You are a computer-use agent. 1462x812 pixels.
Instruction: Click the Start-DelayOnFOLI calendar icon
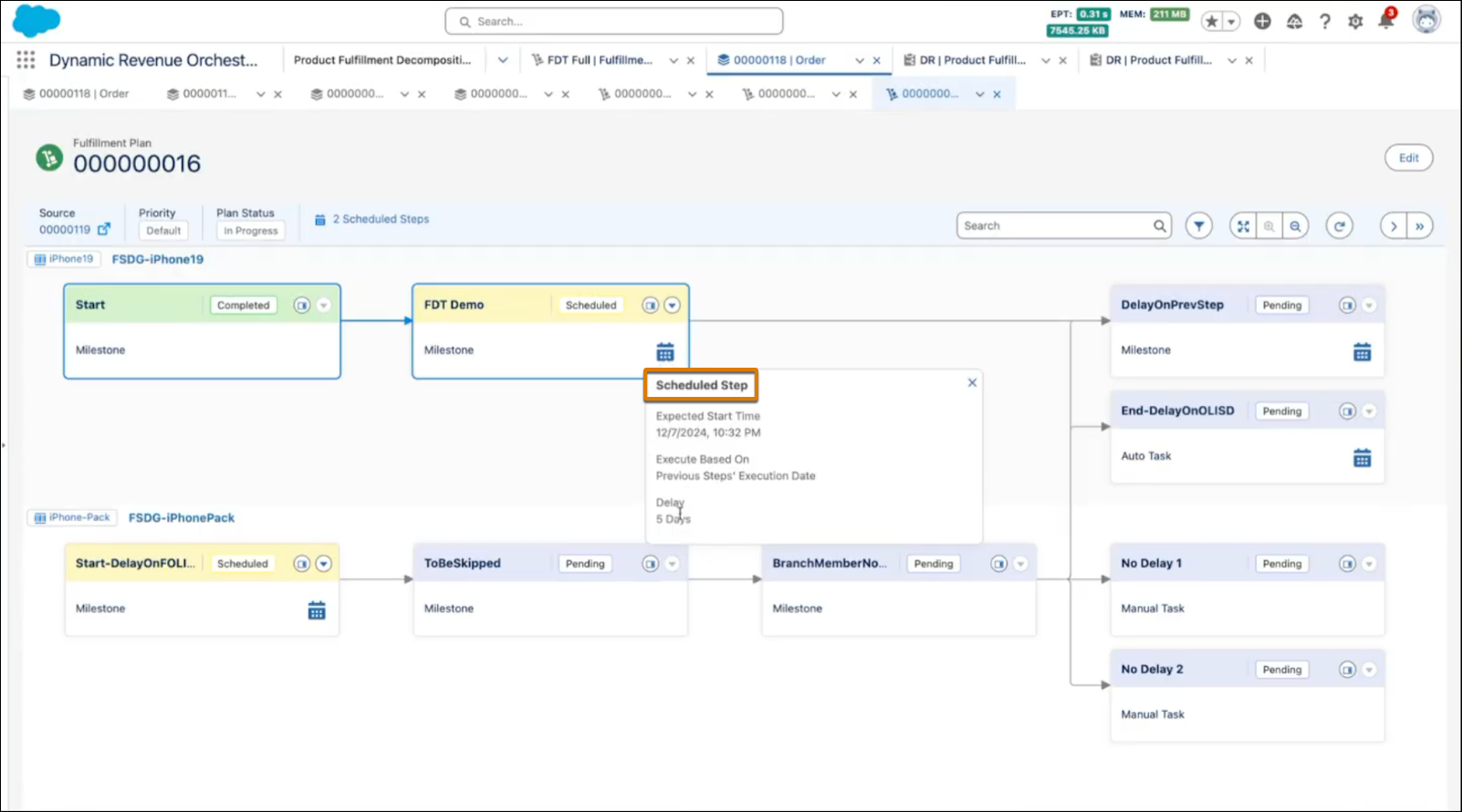(x=317, y=610)
